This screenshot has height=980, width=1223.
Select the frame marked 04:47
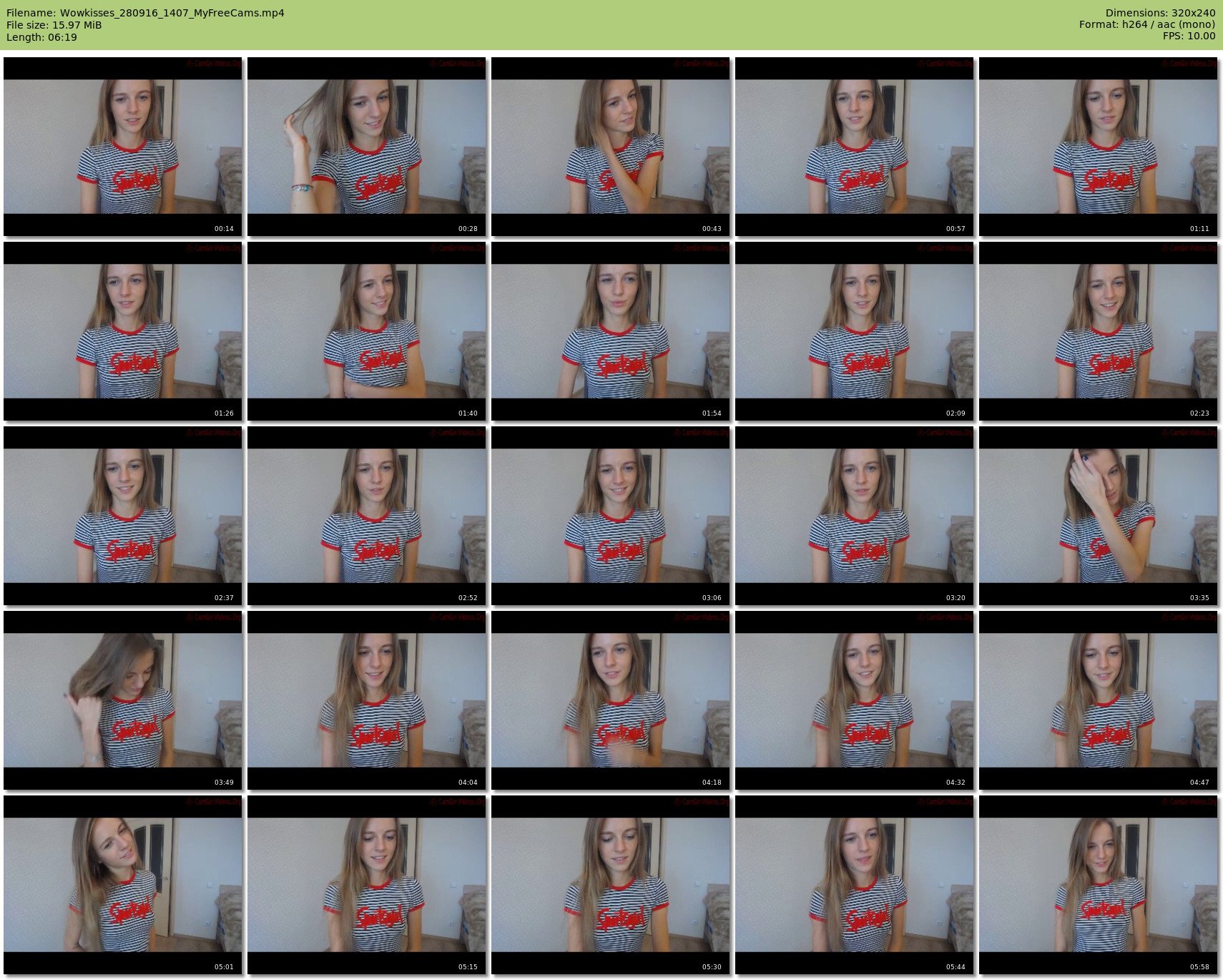pyautogui.click(x=1099, y=700)
